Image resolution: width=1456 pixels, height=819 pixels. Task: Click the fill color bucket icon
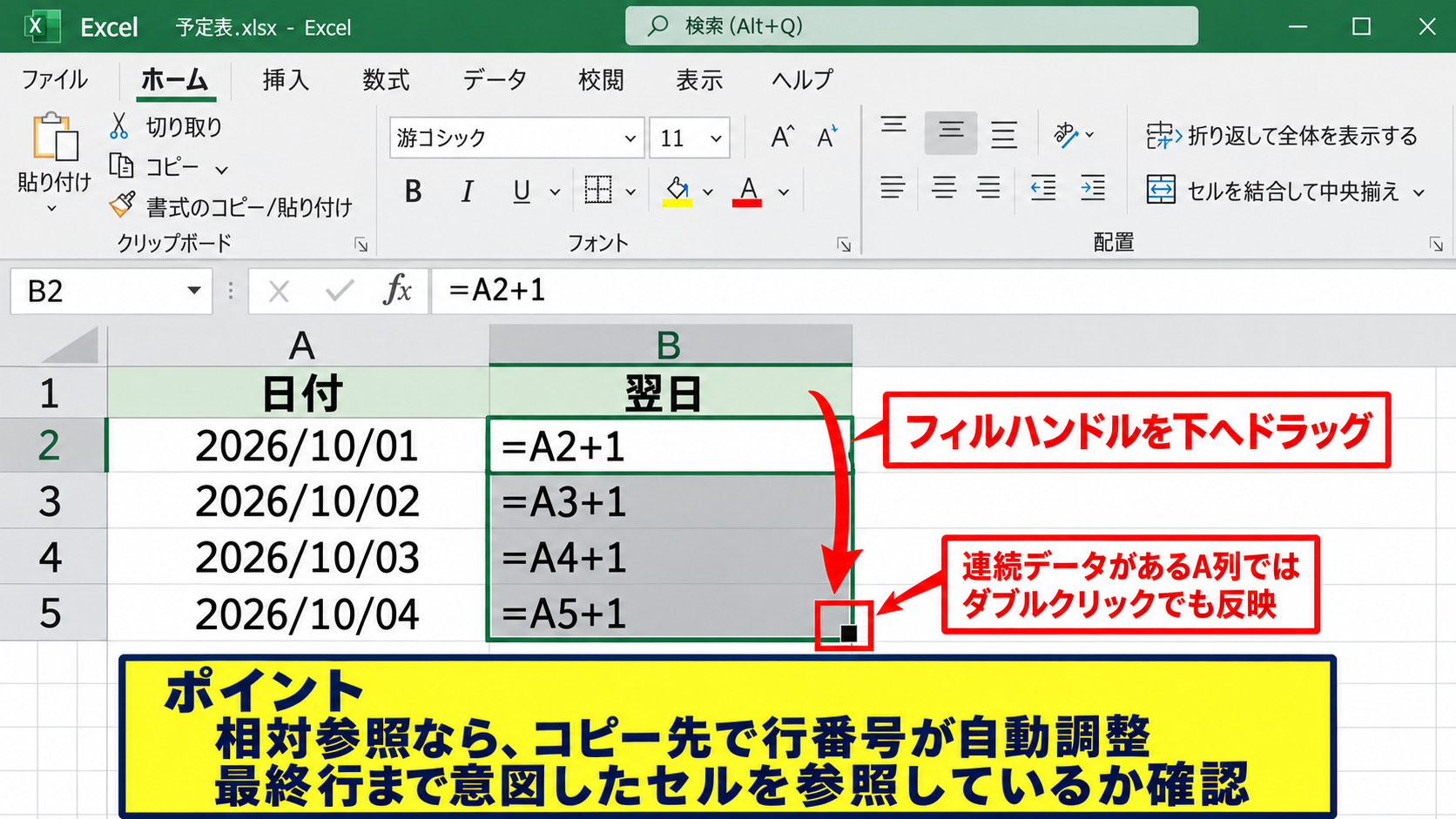point(677,190)
